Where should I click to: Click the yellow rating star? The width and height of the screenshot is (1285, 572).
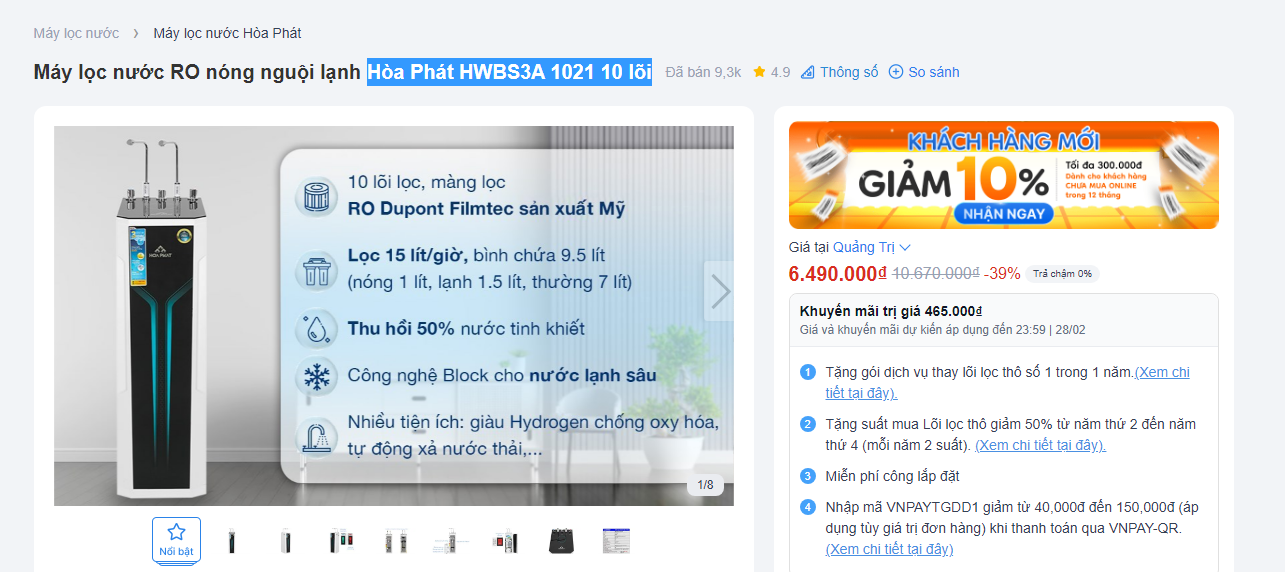tap(760, 72)
